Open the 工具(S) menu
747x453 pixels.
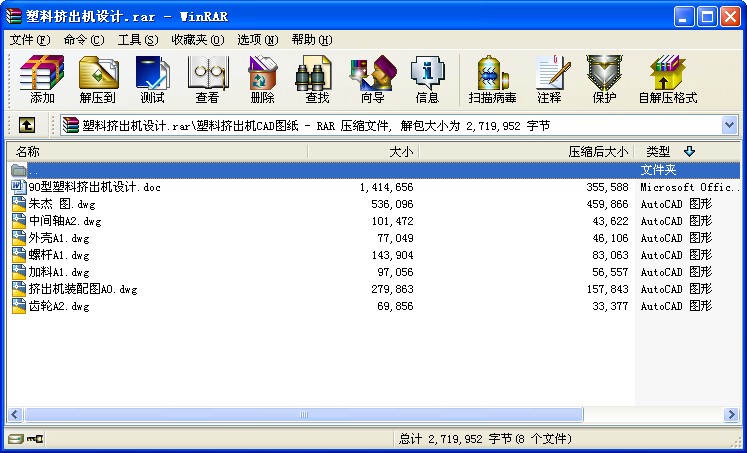138,40
